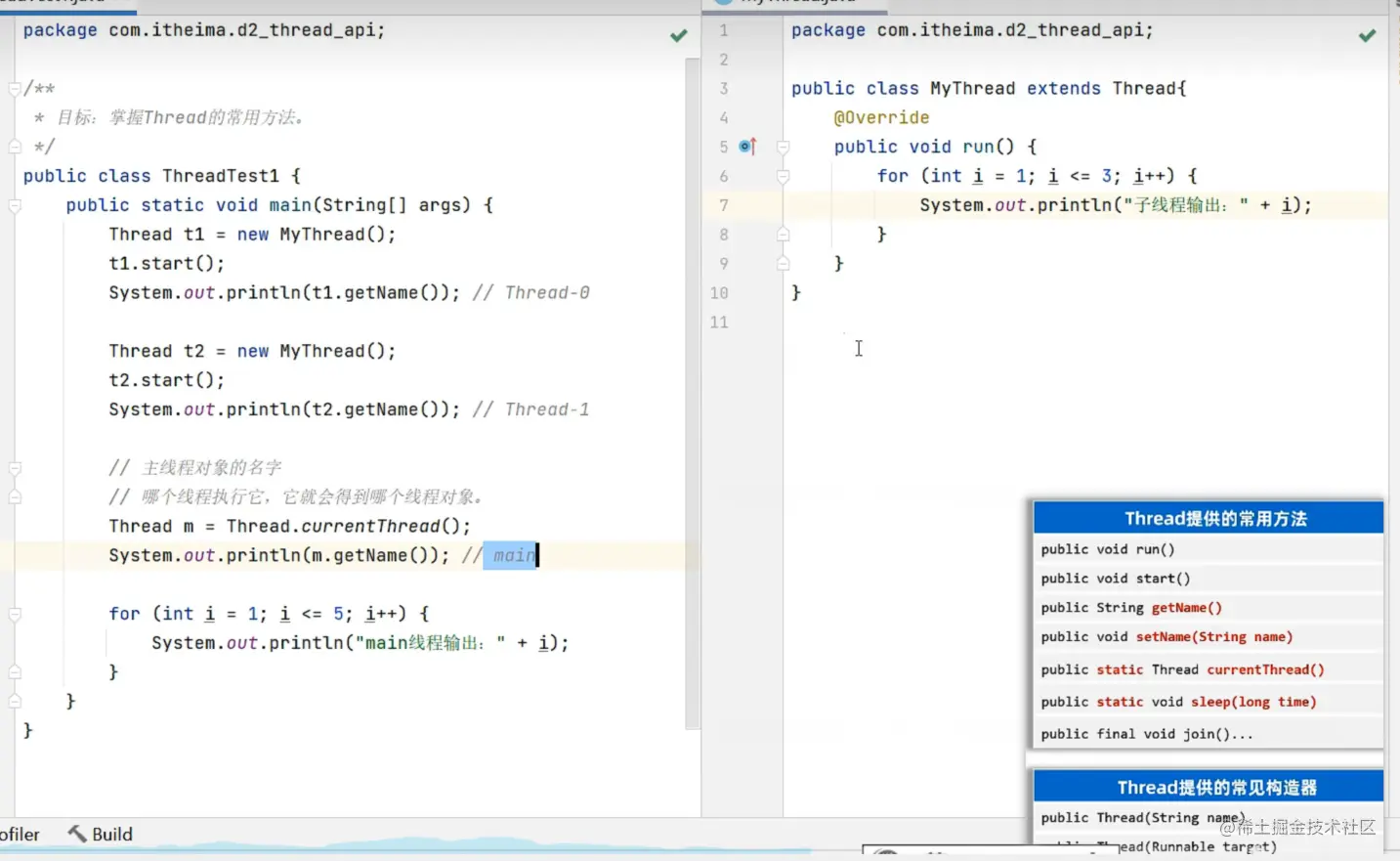
Task: Click 'package com.itheima.d2_thread_api;' in ThreadTest1 editor
Action: pos(204,30)
